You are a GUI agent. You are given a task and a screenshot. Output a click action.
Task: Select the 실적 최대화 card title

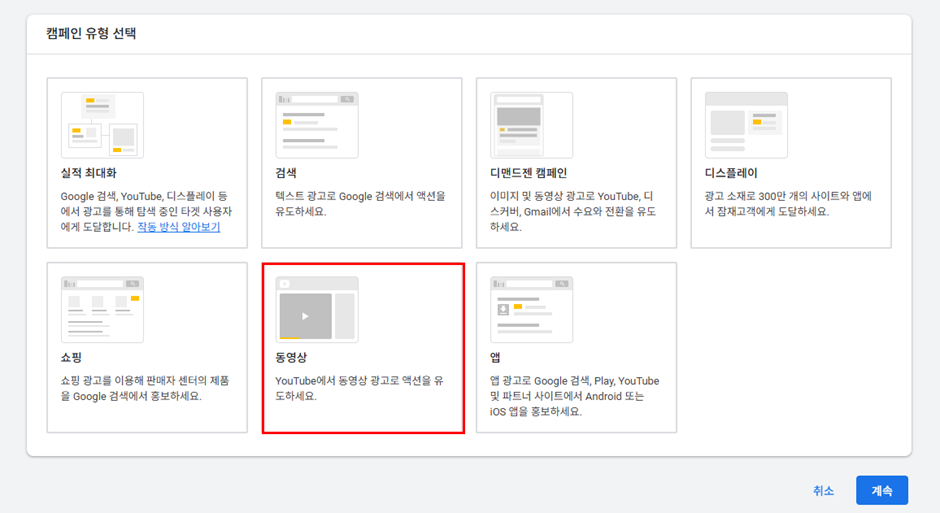pos(89,173)
